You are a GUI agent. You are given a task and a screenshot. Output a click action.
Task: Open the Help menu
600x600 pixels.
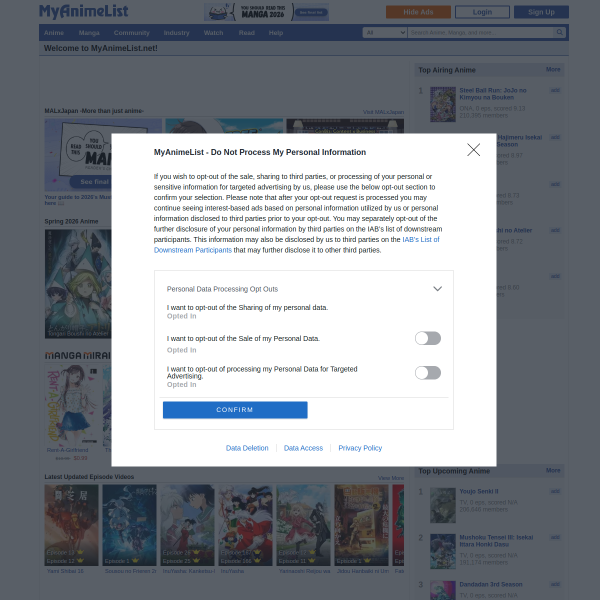(276, 33)
